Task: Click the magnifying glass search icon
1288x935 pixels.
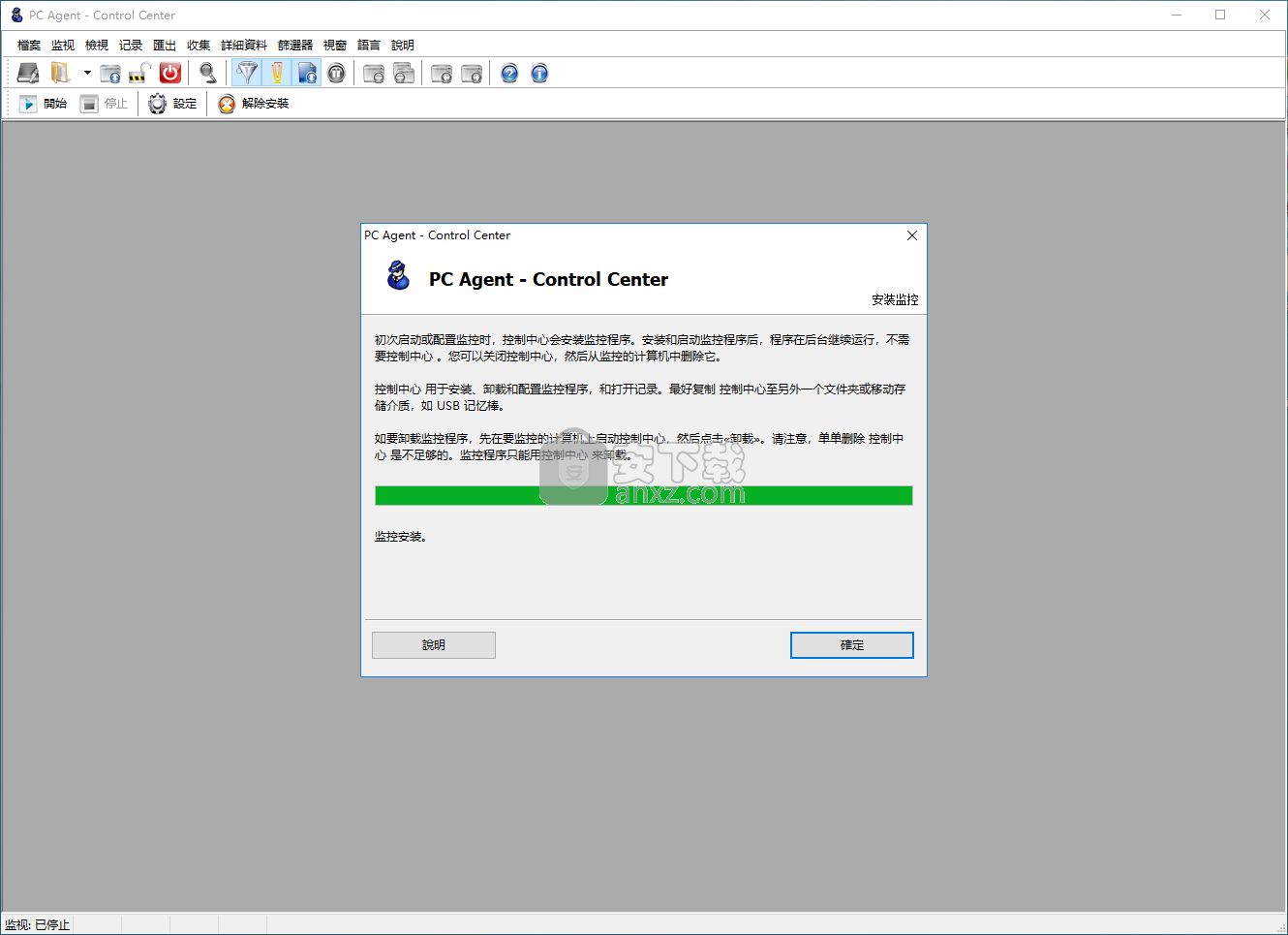Action: (x=207, y=73)
